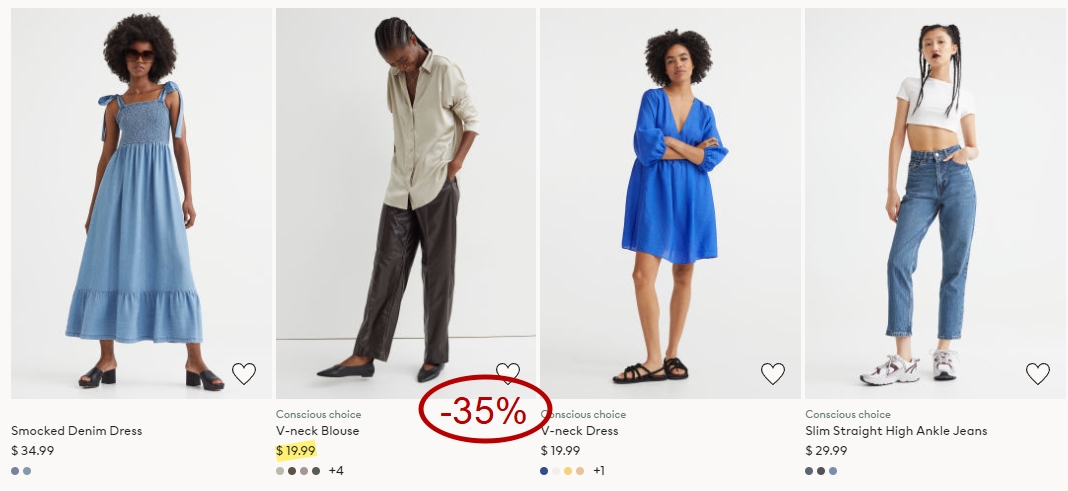Favorite the Slim Straight High Ankle Jeans
Screen dimensions: 1068x491
pos(1037,373)
